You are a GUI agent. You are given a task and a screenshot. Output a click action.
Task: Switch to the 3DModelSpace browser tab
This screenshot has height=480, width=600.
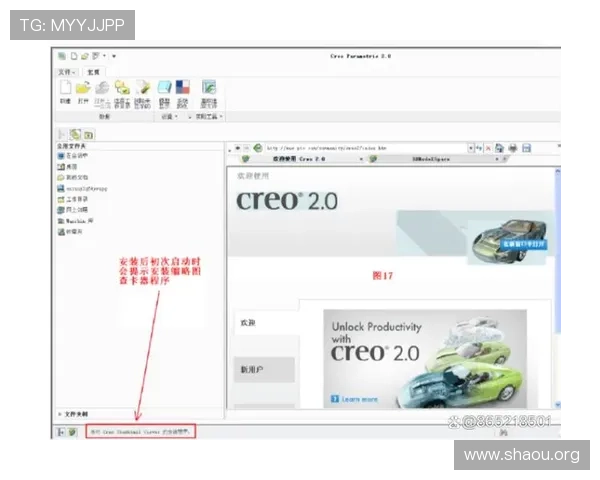[x=428, y=159]
